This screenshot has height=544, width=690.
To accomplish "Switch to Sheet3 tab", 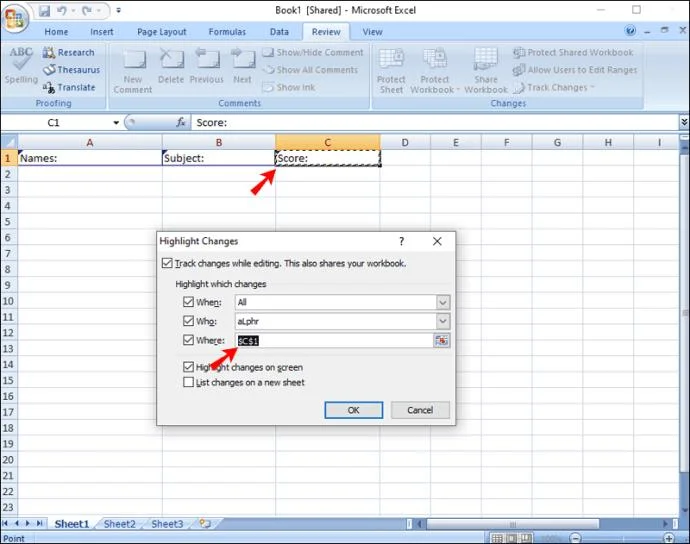I will click(167, 524).
